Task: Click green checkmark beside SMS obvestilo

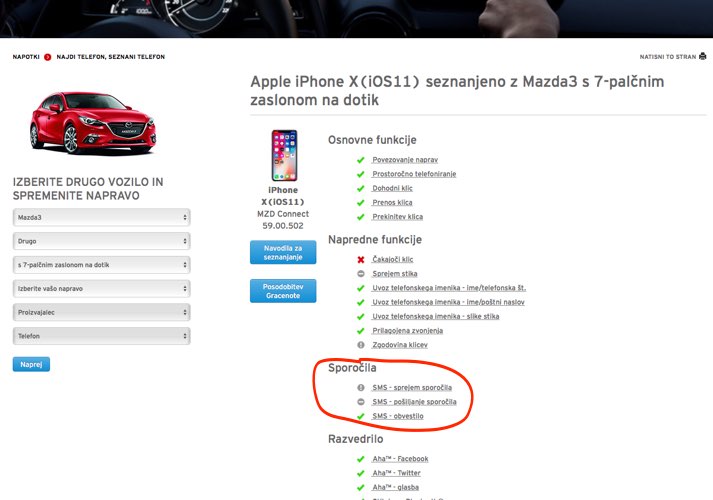Action: coord(361,416)
